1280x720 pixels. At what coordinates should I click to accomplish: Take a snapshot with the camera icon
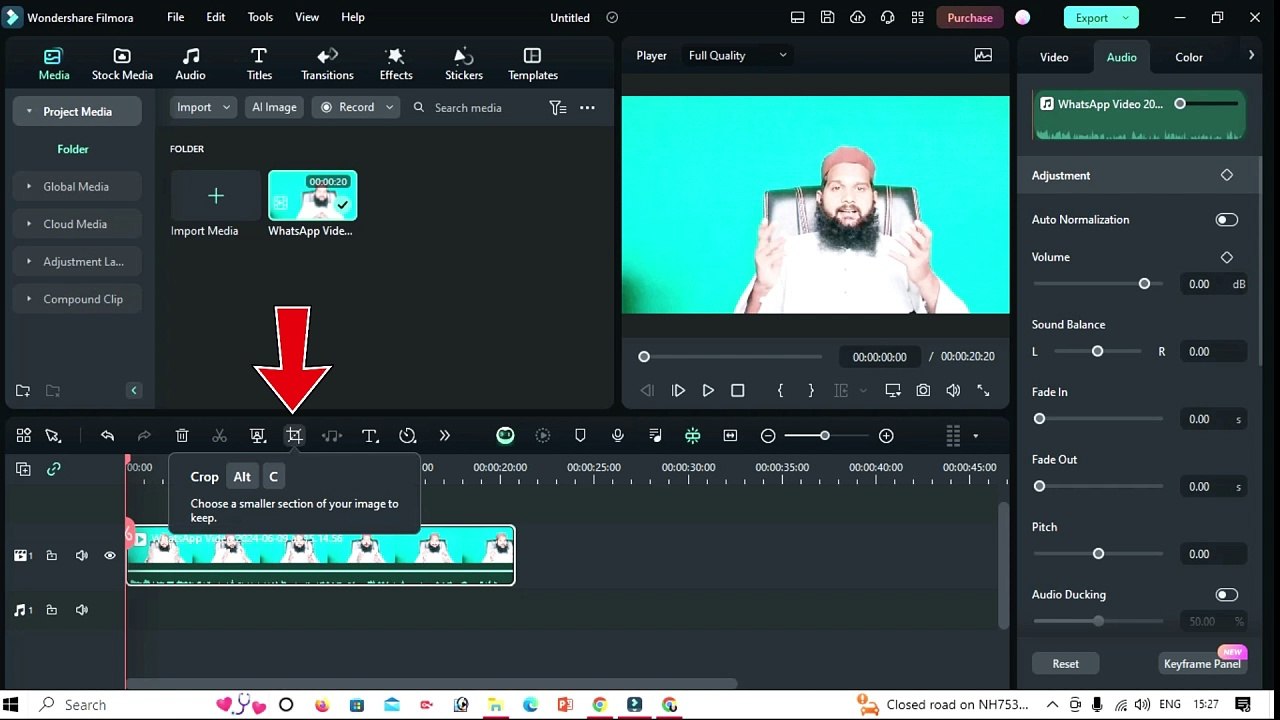click(922, 390)
